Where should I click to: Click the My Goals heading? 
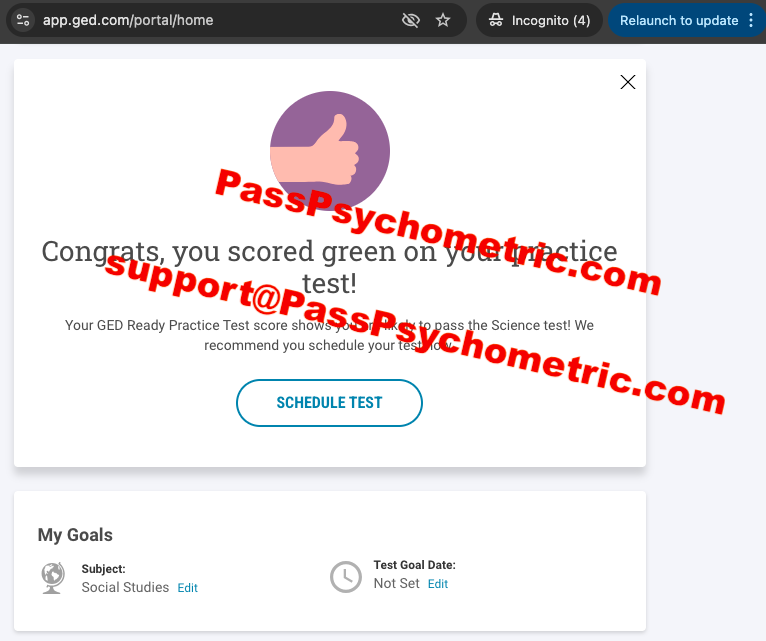tap(75, 535)
